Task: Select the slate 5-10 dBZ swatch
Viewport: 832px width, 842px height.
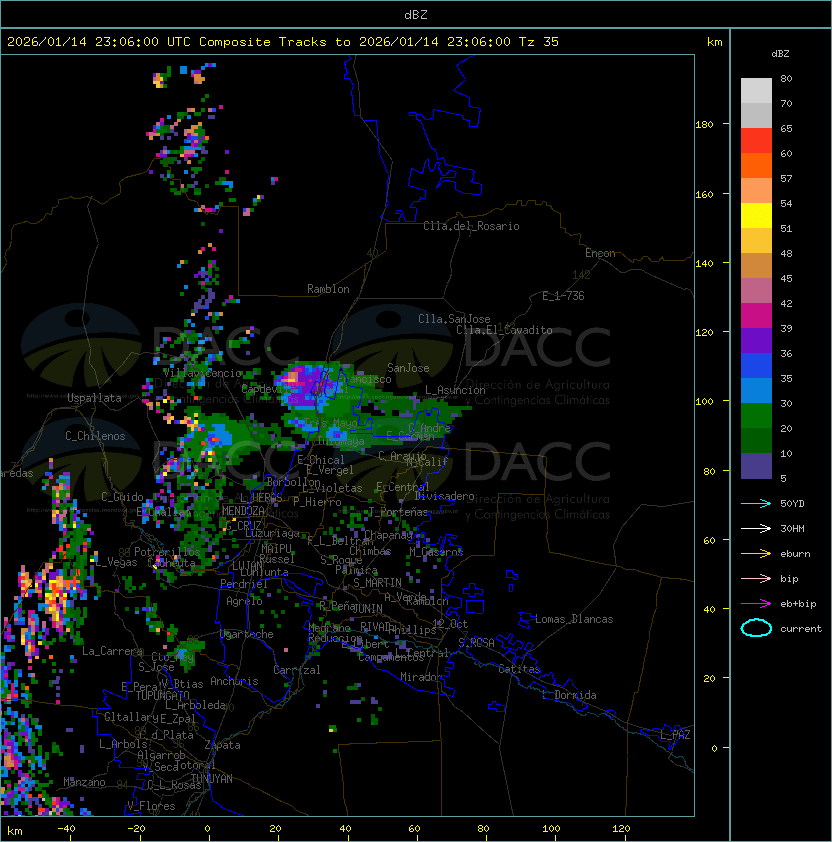Action: click(756, 466)
